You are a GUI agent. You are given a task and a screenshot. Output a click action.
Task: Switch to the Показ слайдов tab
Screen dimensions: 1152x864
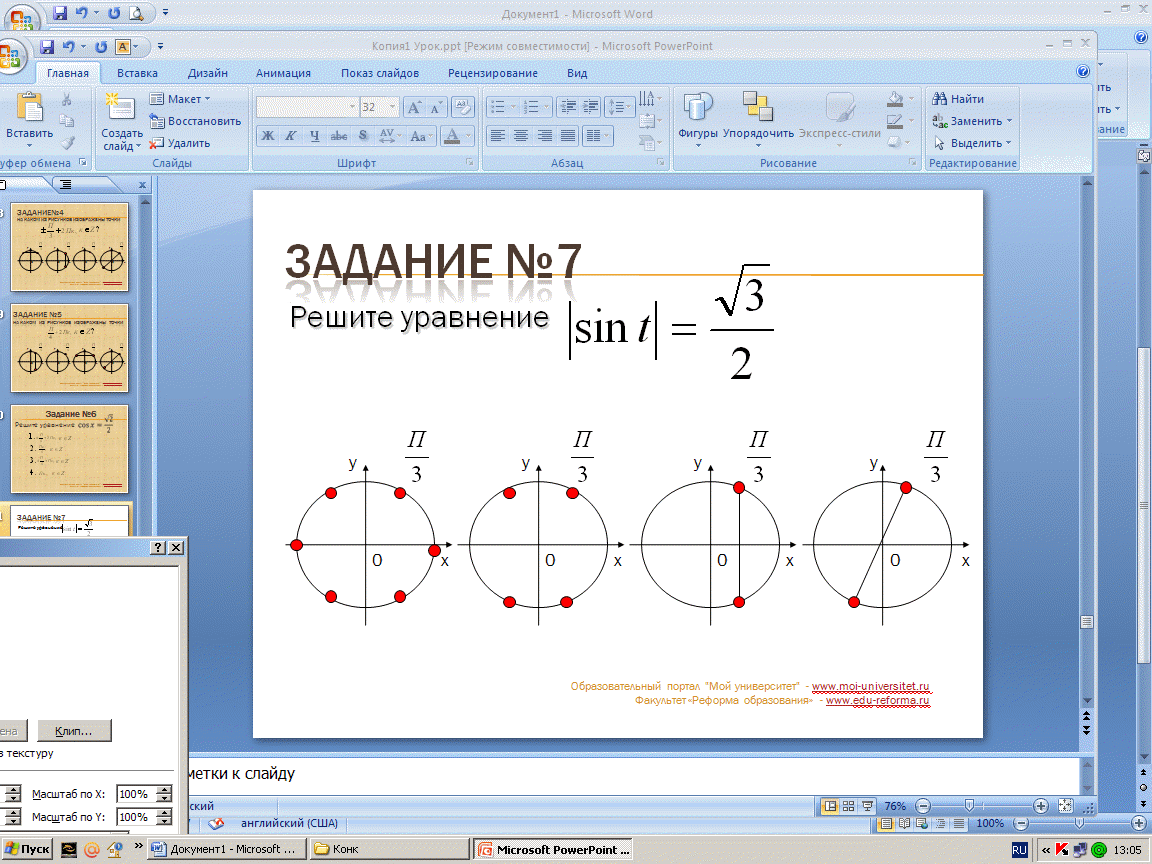380,73
